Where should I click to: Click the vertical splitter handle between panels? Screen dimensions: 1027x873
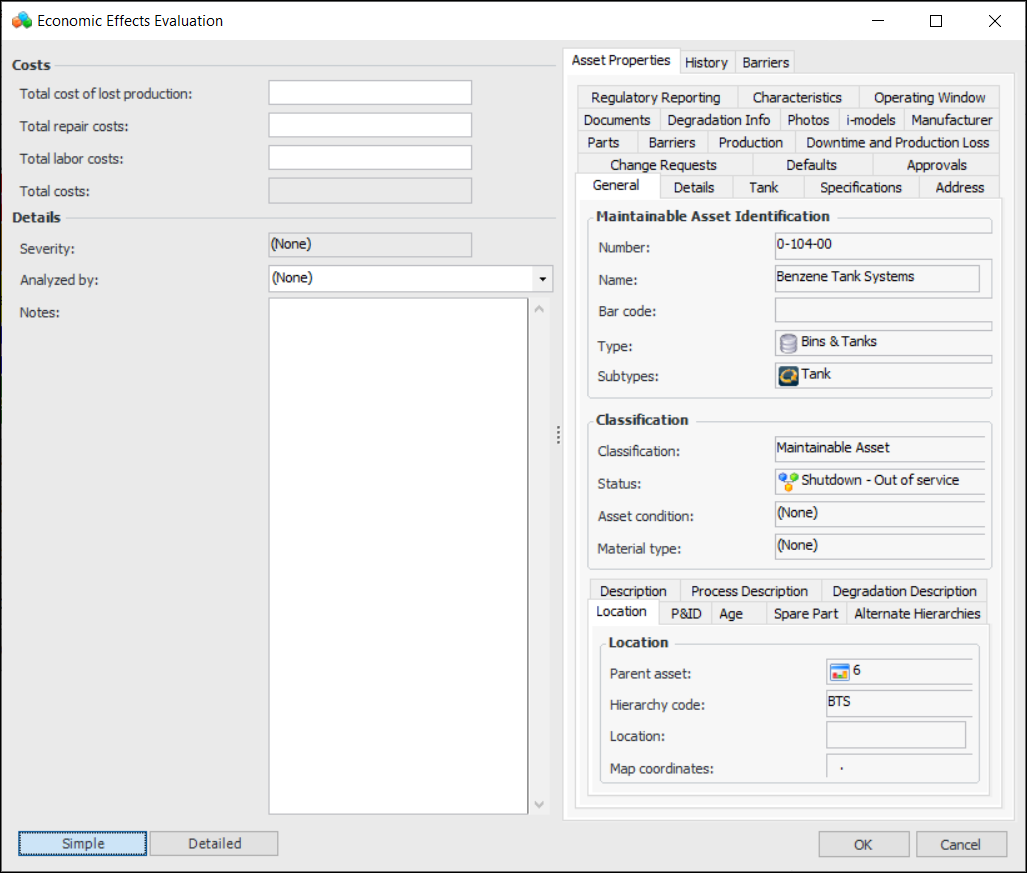558,435
